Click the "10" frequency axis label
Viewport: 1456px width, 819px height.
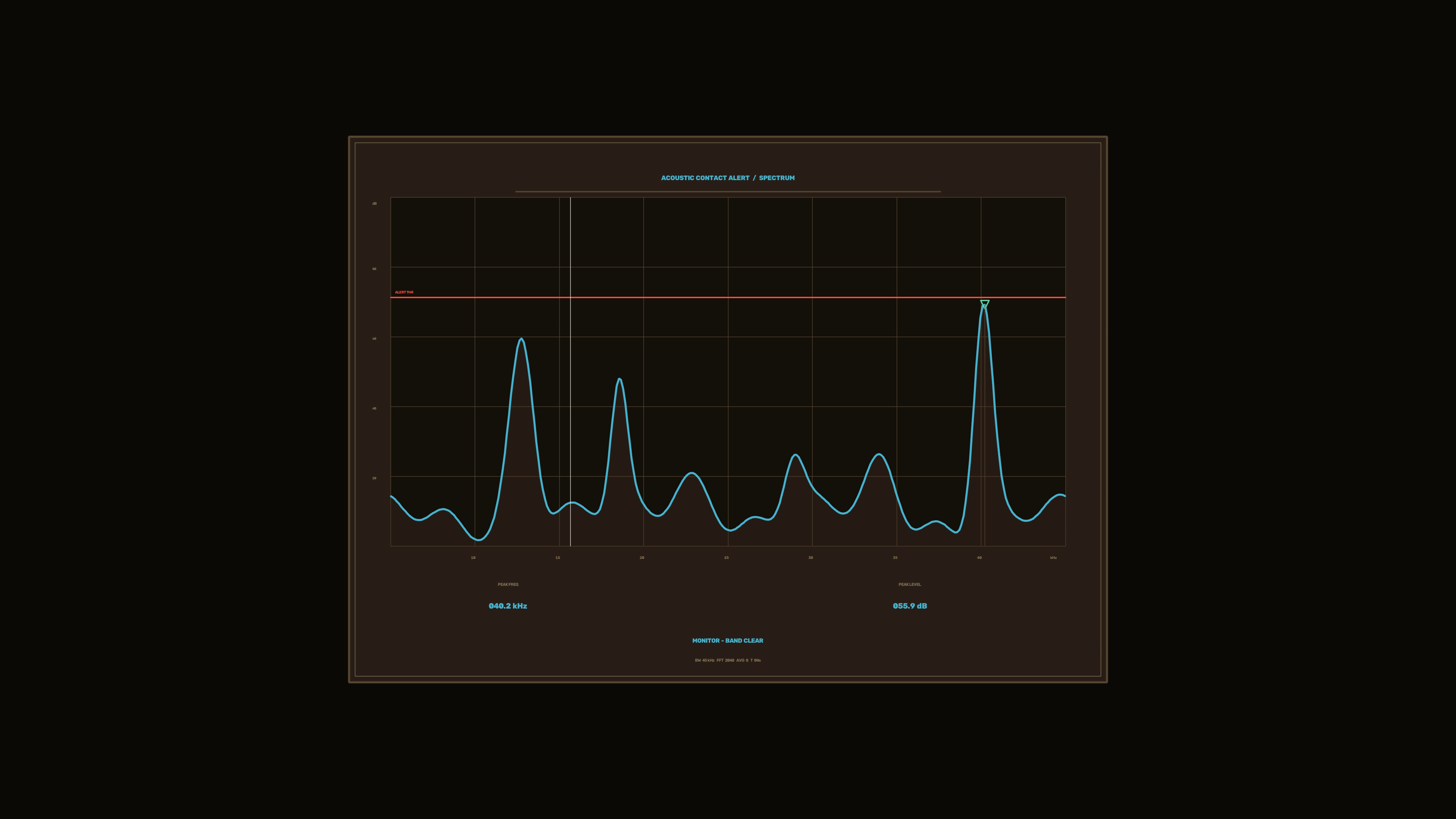click(x=473, y=558)
